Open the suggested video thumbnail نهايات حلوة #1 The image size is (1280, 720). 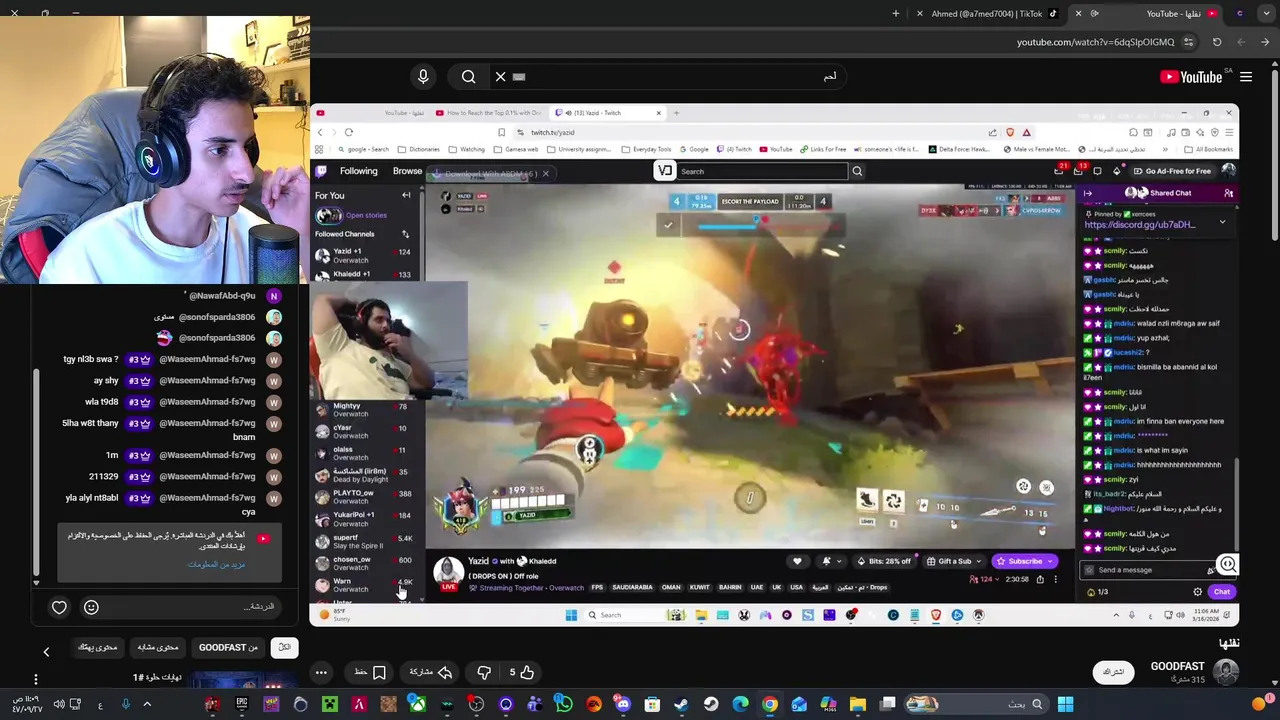[243, 682]
